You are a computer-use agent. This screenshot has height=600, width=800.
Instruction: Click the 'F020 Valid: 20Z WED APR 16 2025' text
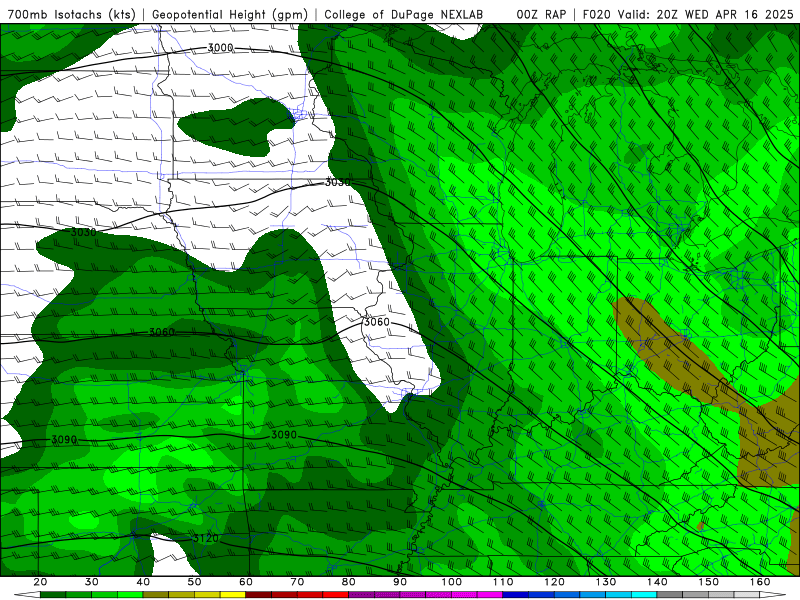(x=688, y=14)
